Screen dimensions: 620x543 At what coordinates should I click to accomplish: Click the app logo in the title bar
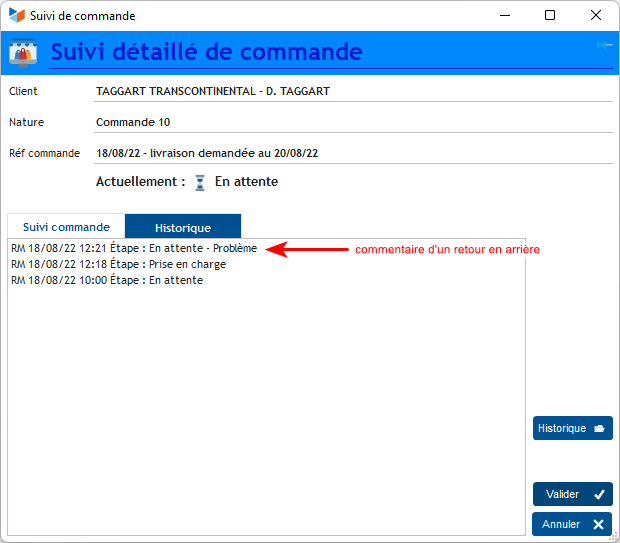pyautogui.click(x=17, y=16)
